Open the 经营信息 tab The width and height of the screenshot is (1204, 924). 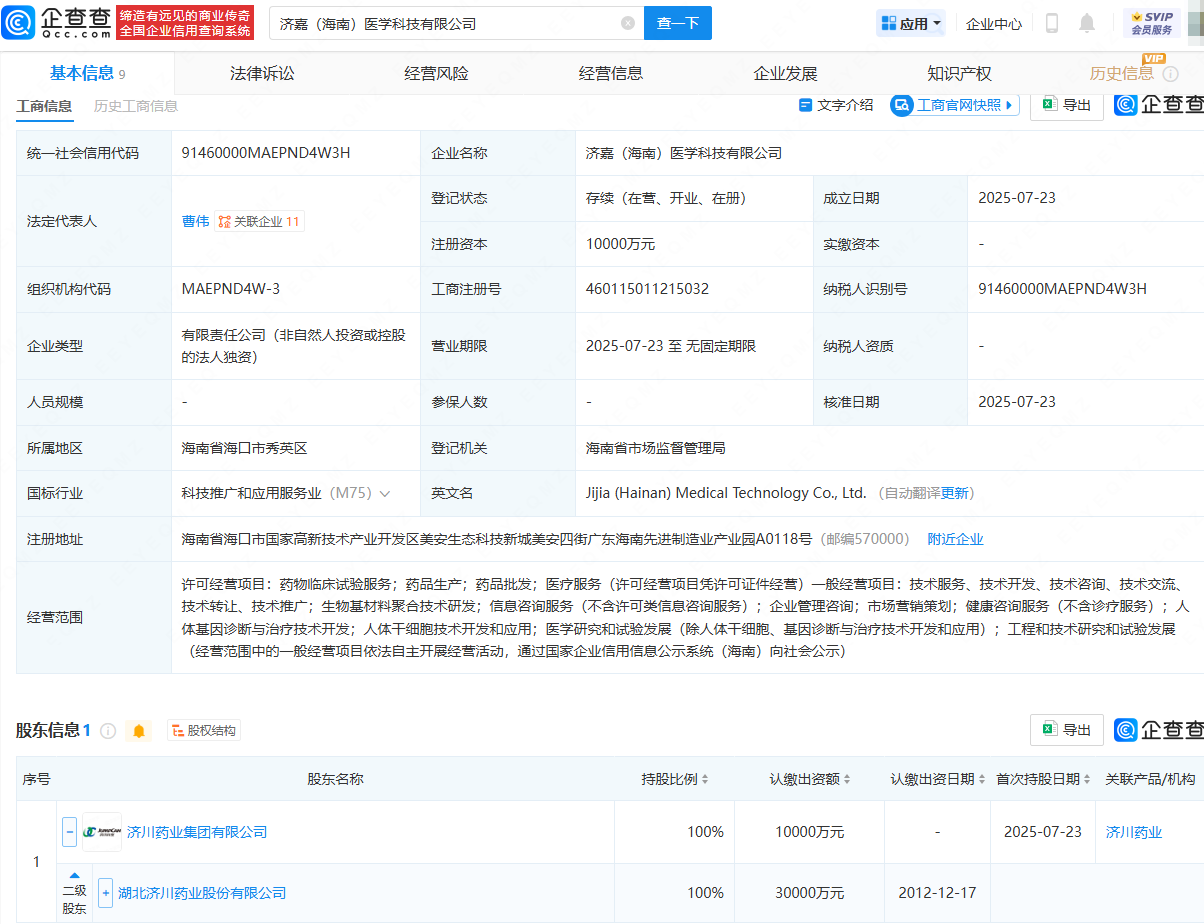(x=611, y=73)
